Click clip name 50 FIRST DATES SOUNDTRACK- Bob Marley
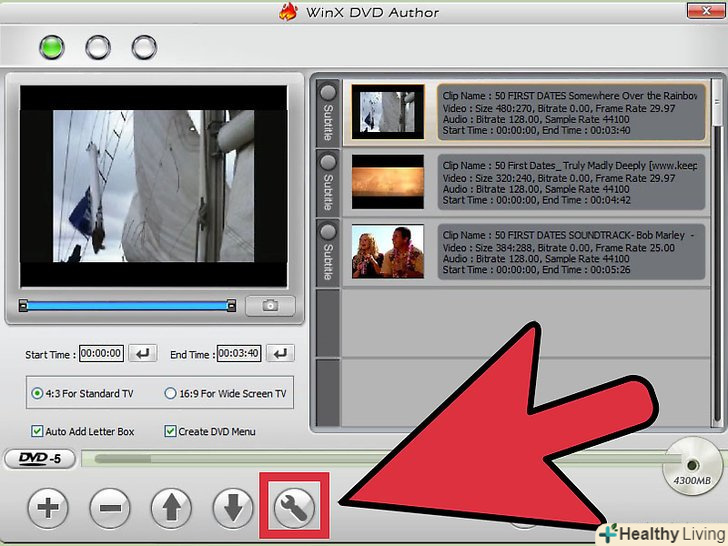The width and height of the screenshot is (728, 546). 568,235
